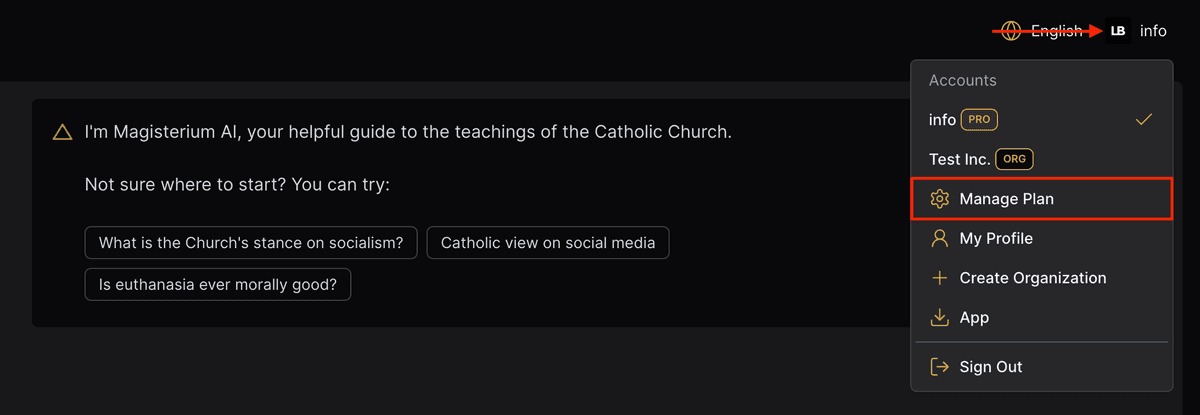Try the Catholic view on social media prompt
Screen dimensions: 1200x415
click(x=548, y=243)
